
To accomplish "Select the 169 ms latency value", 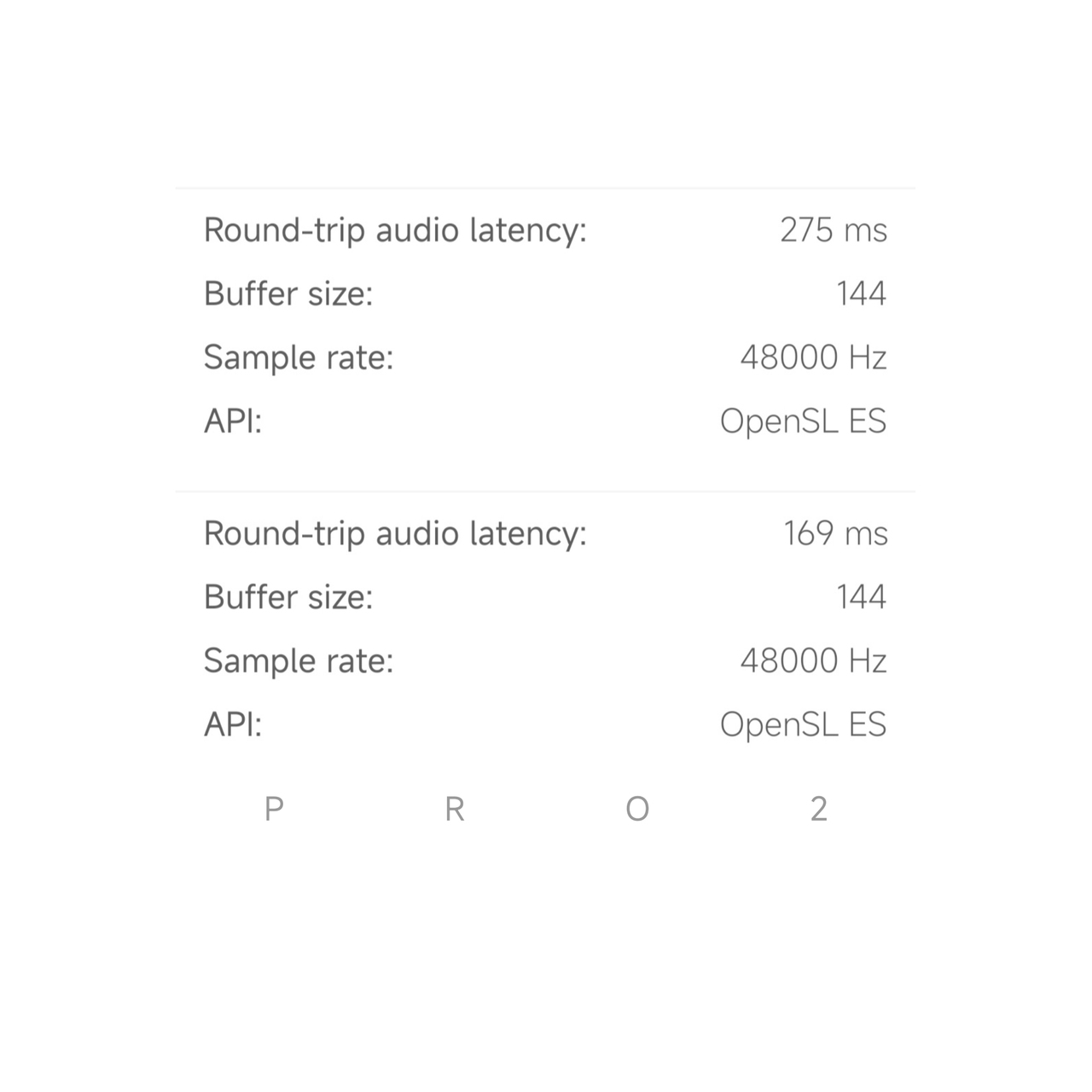I will tap(836, 534).
